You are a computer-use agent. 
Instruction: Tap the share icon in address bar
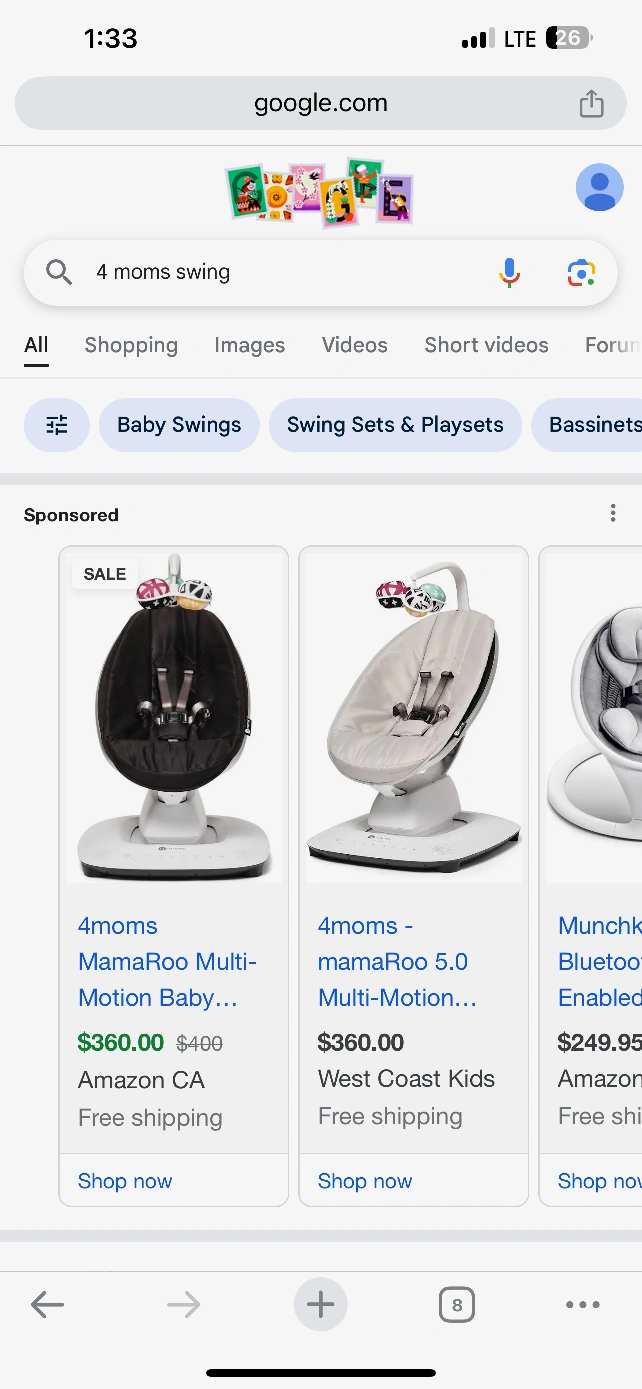point(591,103)
